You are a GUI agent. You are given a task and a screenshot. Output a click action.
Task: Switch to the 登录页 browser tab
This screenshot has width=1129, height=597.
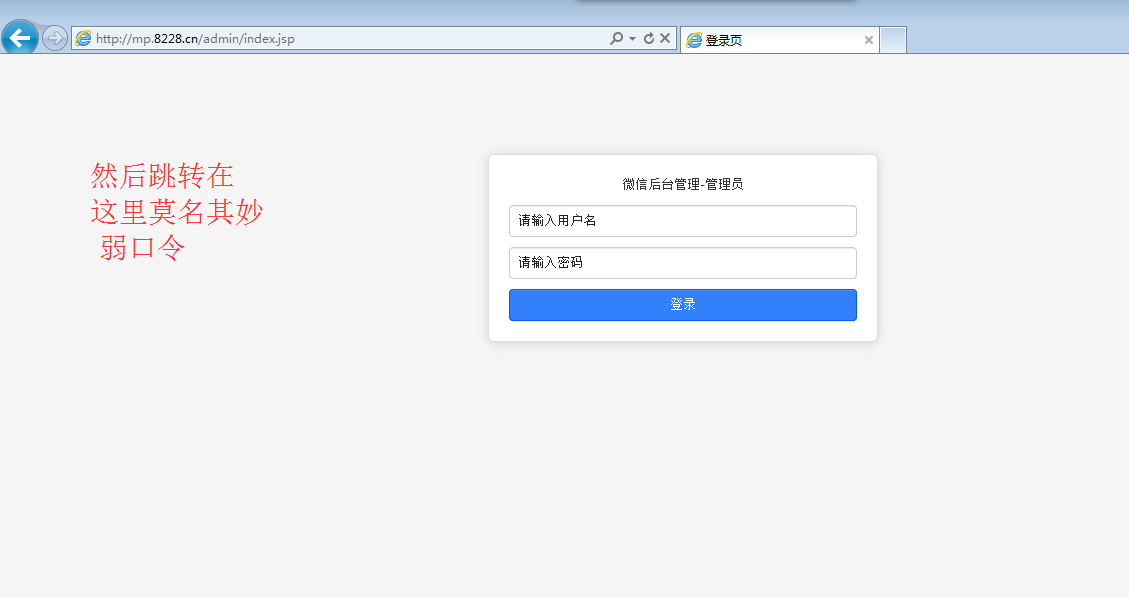(x=779, y=40)
